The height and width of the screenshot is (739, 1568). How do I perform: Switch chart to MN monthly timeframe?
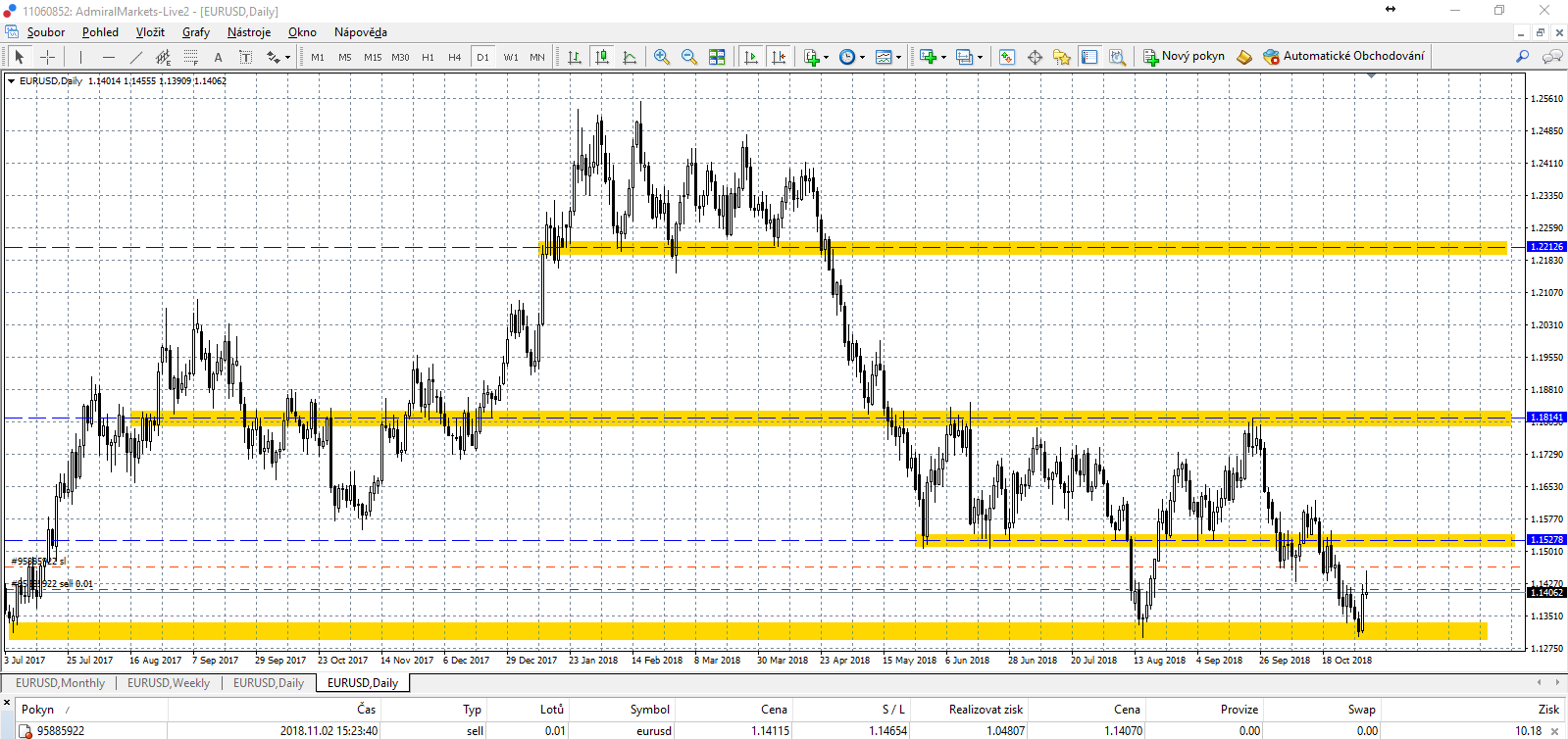click(x=537, y=57)
